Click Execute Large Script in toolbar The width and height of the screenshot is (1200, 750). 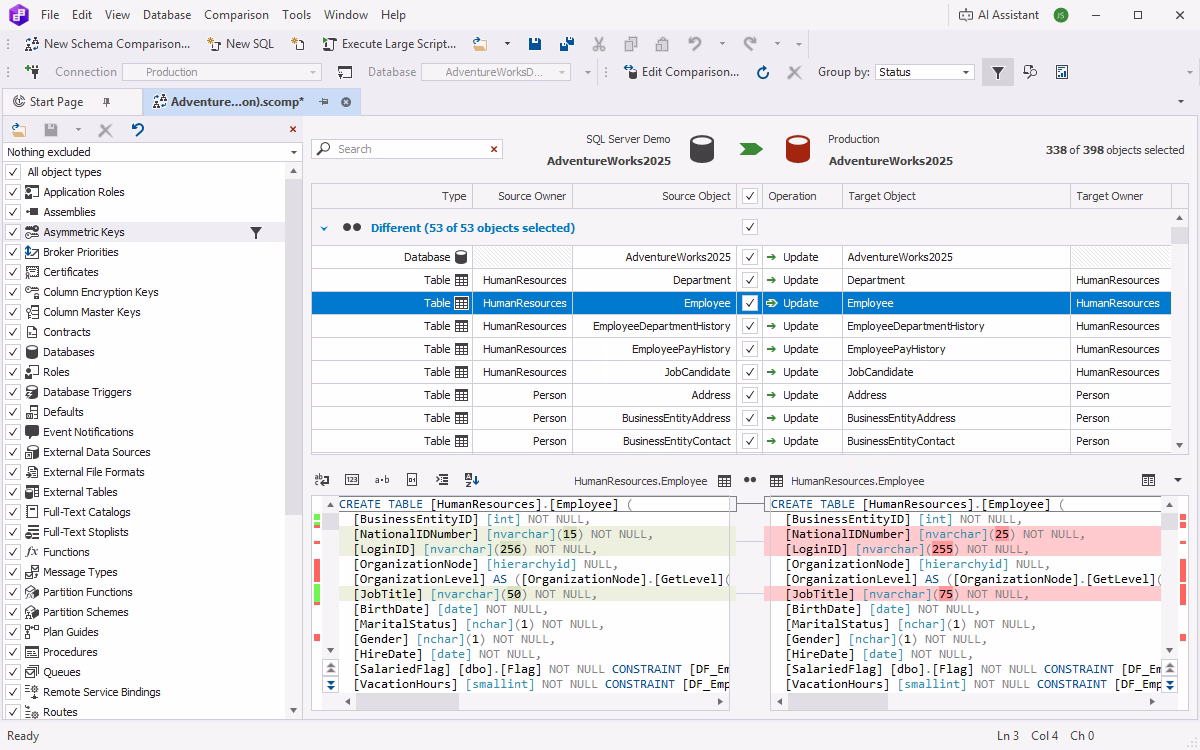click(x=389, y=44)
